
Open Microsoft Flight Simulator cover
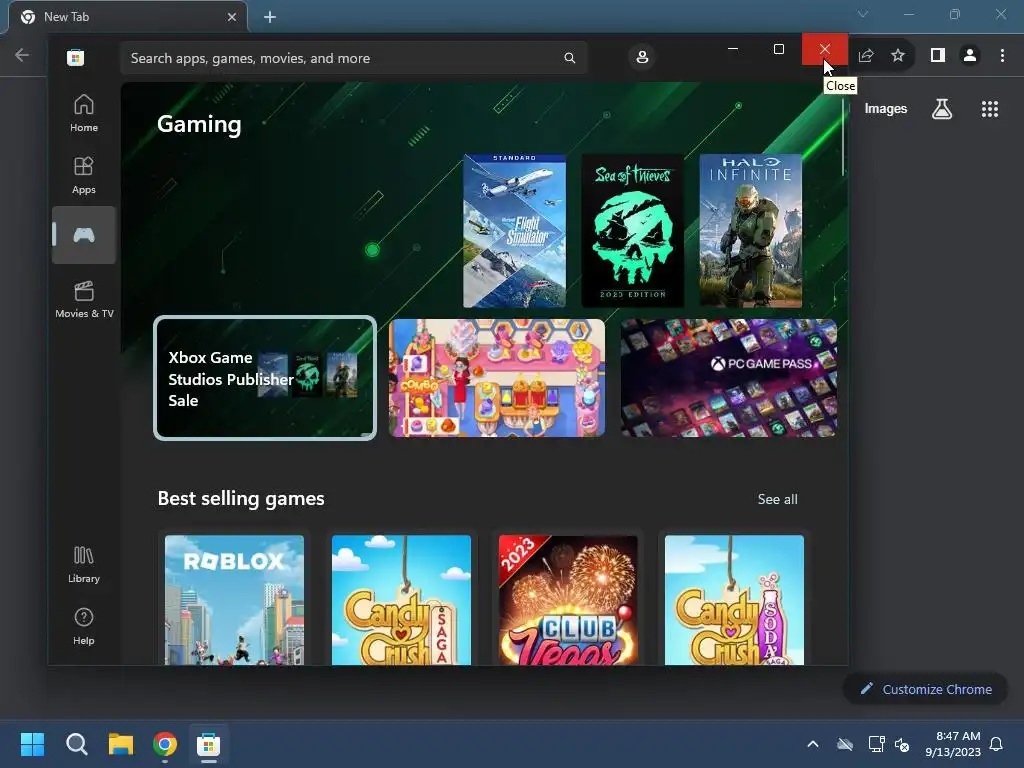pos(515,231)
